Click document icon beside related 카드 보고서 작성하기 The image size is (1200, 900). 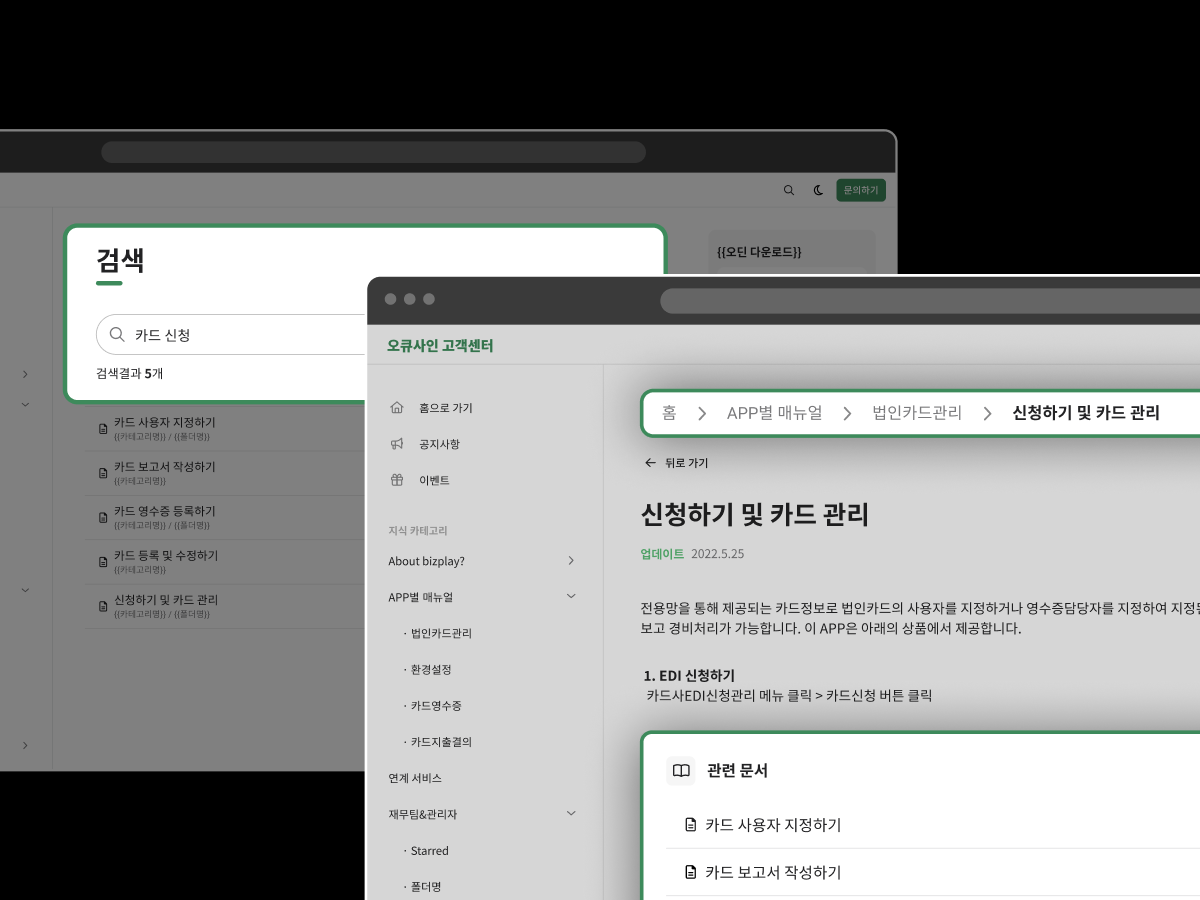point(690,872)
